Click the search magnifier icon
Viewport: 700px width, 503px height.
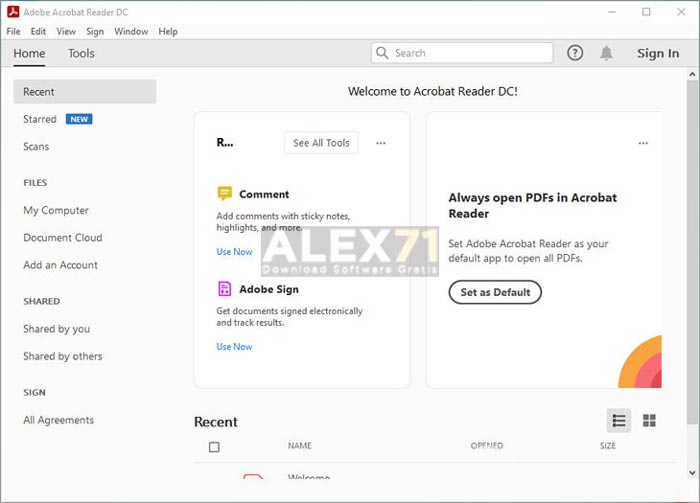pyautogui.click(x=382, y=53)
